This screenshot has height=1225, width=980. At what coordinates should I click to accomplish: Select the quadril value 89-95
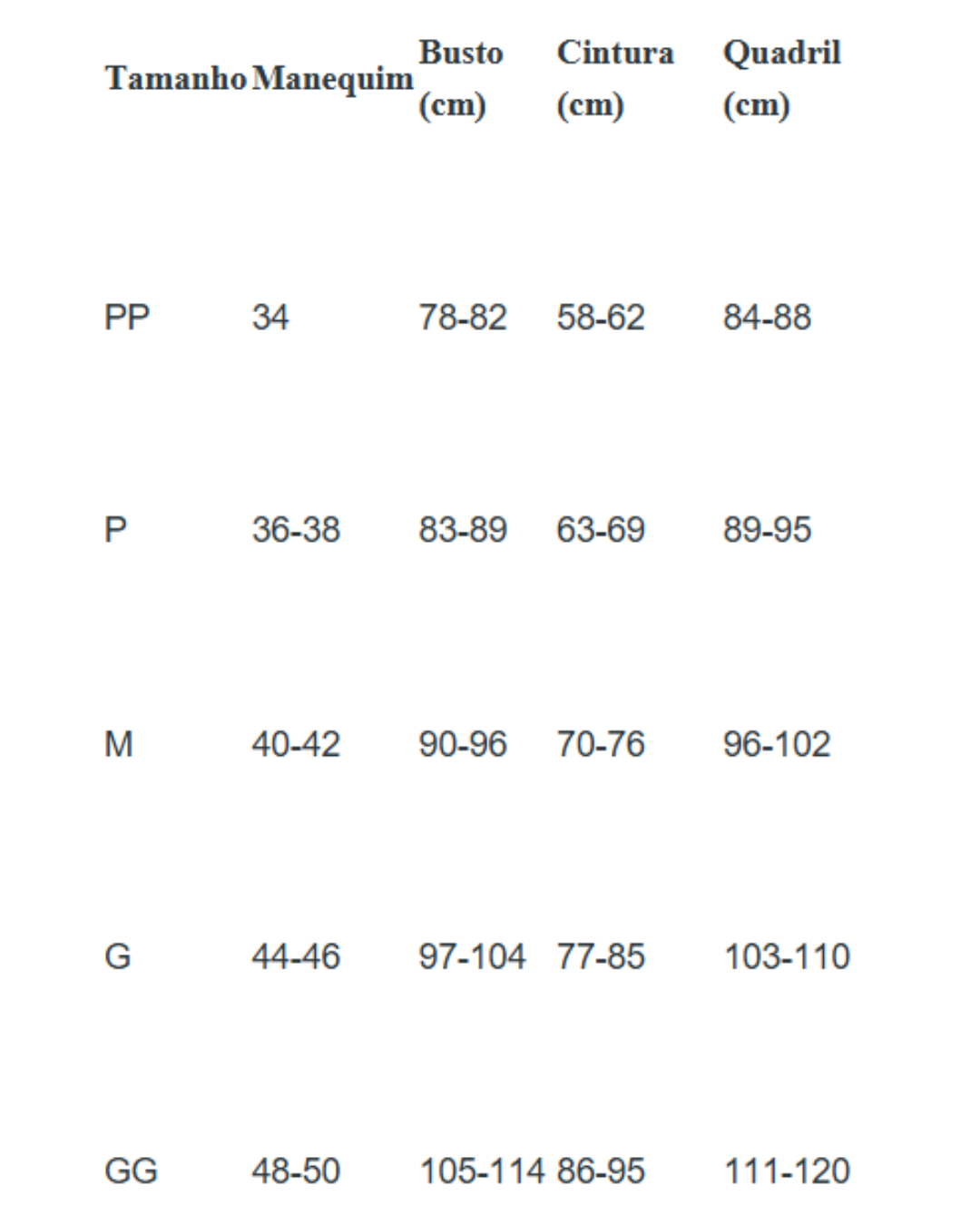click(767, 530)
